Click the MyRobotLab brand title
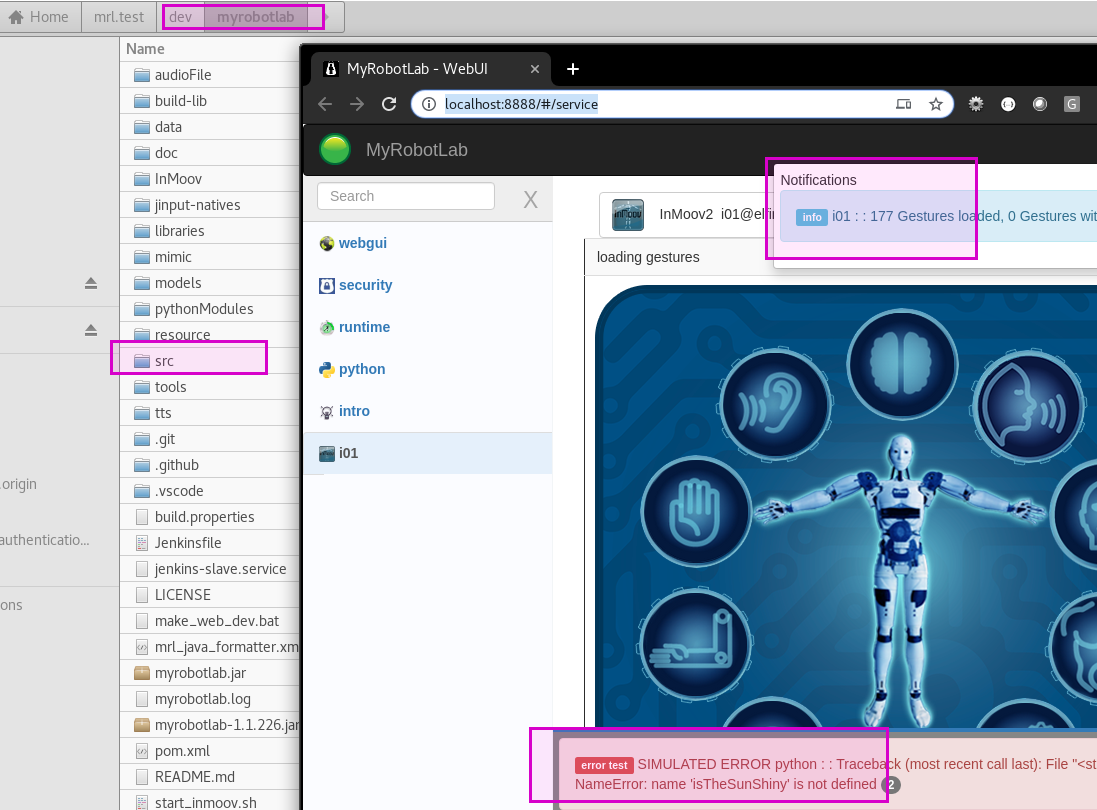Screen dimensions: 1097x810 [416, 150]
